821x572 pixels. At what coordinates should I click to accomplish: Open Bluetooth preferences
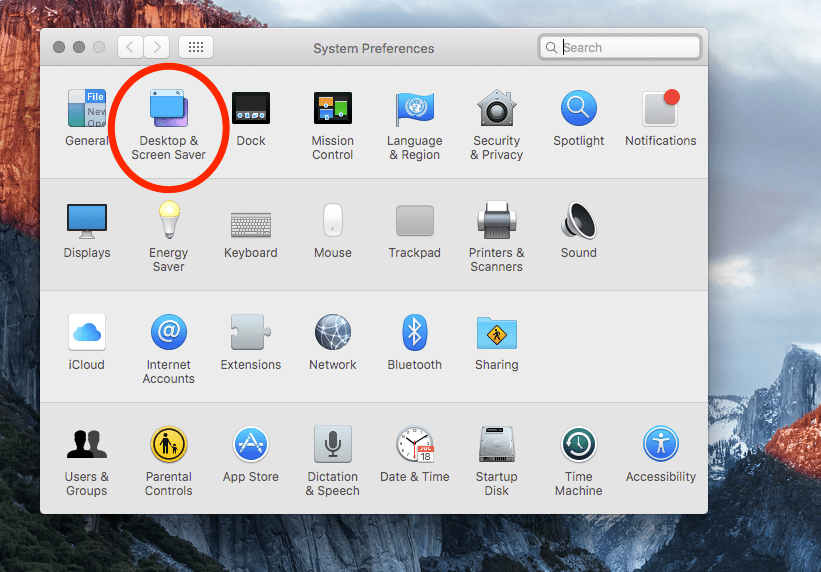coord(414,333)
